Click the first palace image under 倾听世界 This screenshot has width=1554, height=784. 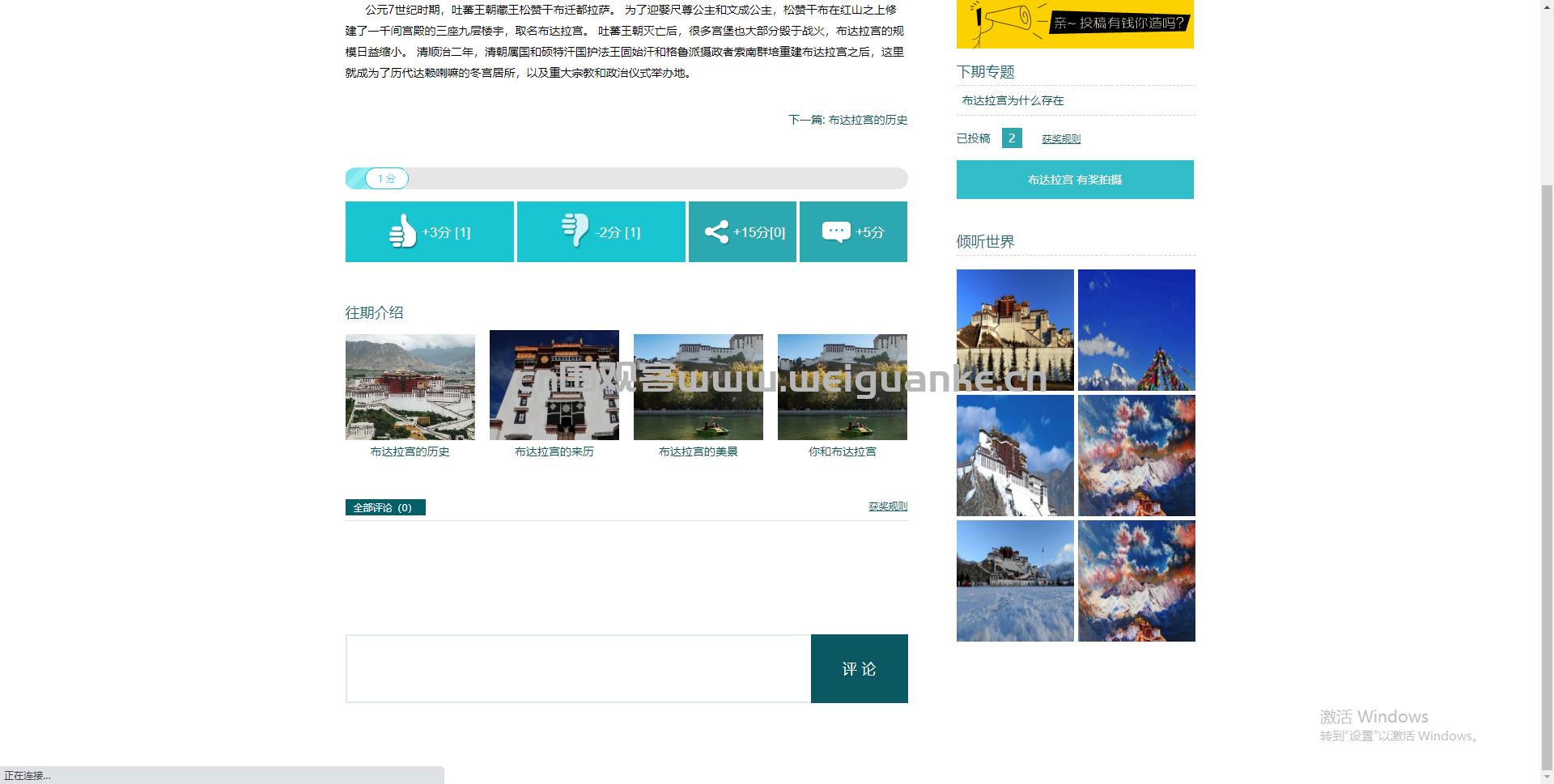tap(1015, 329)
